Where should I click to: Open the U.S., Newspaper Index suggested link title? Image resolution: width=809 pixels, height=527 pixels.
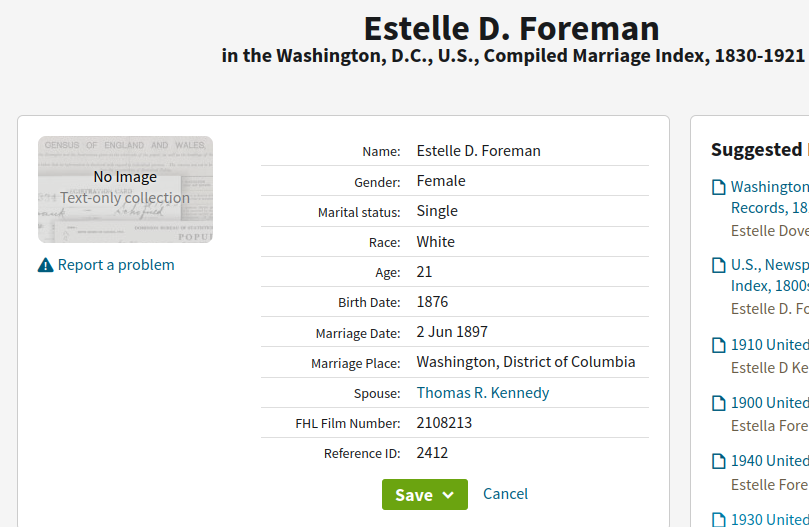pos(769,265)
